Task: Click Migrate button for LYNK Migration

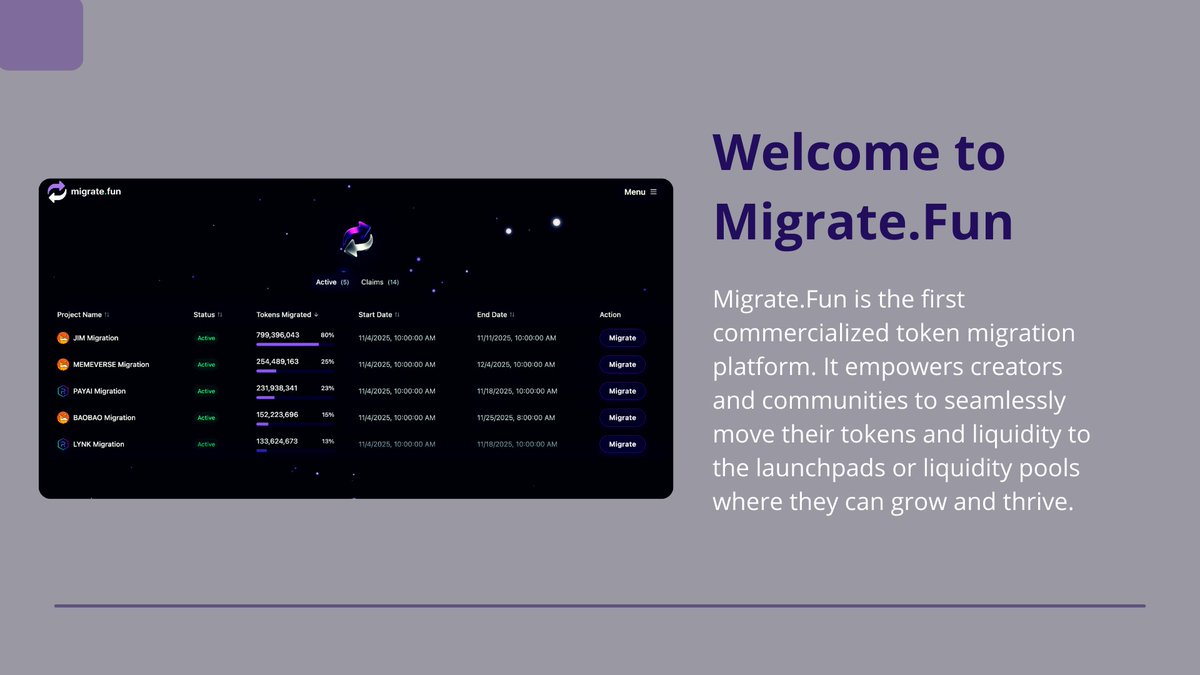Action: pyautogui.click(x=622, y=444)
